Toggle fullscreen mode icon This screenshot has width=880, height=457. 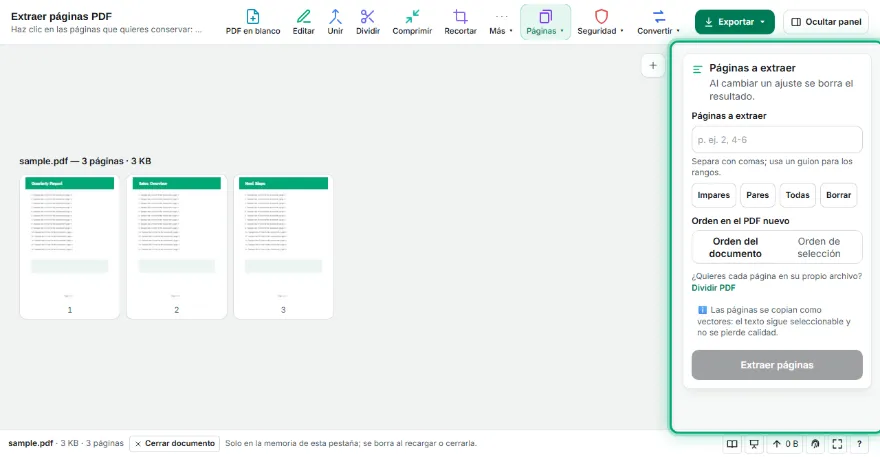[837, 444]
